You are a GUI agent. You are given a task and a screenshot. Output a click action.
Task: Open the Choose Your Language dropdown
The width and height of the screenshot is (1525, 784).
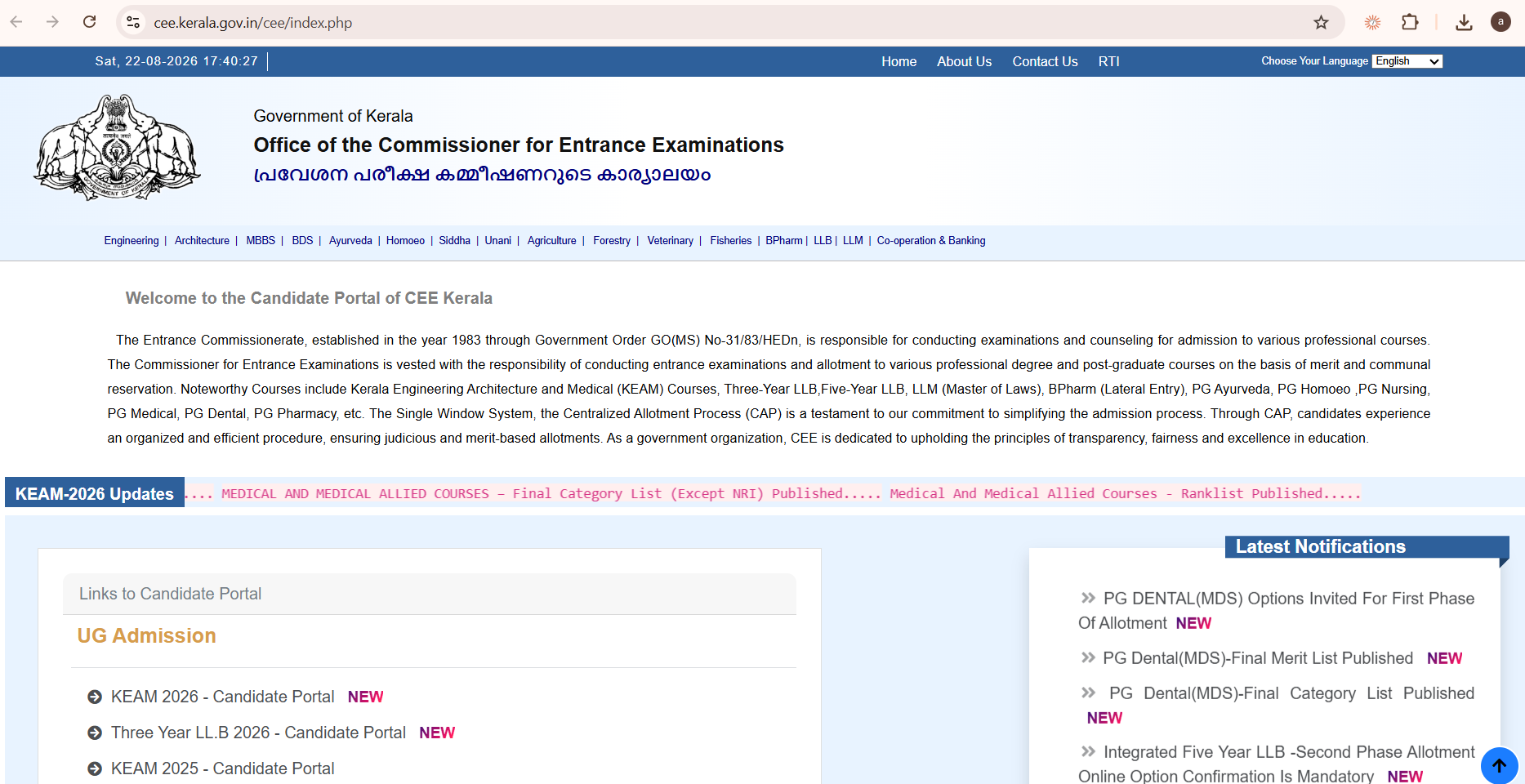1407,61
